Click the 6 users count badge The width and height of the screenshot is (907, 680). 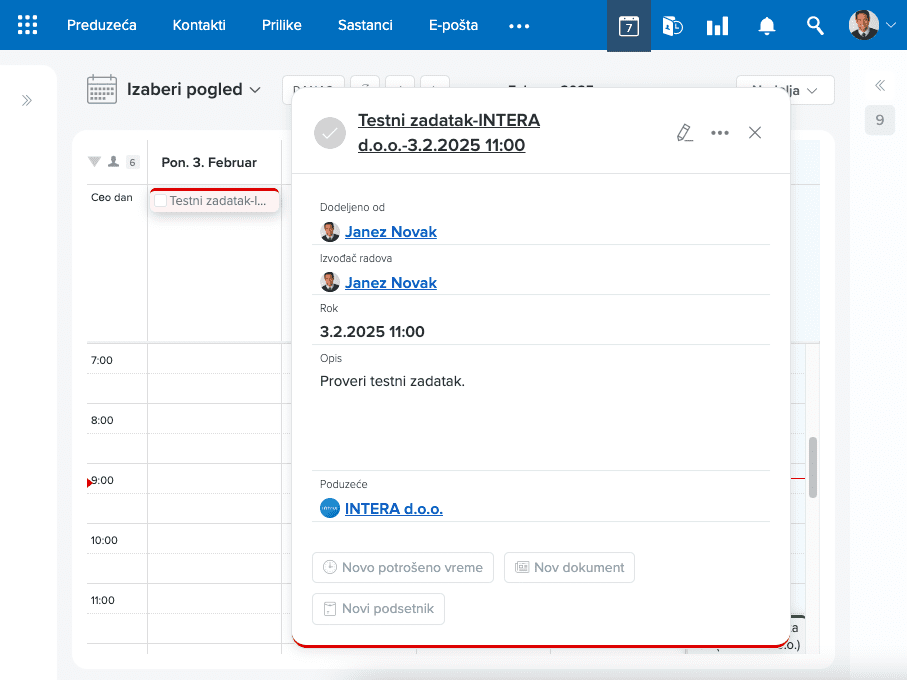click(x=132, y=162)
